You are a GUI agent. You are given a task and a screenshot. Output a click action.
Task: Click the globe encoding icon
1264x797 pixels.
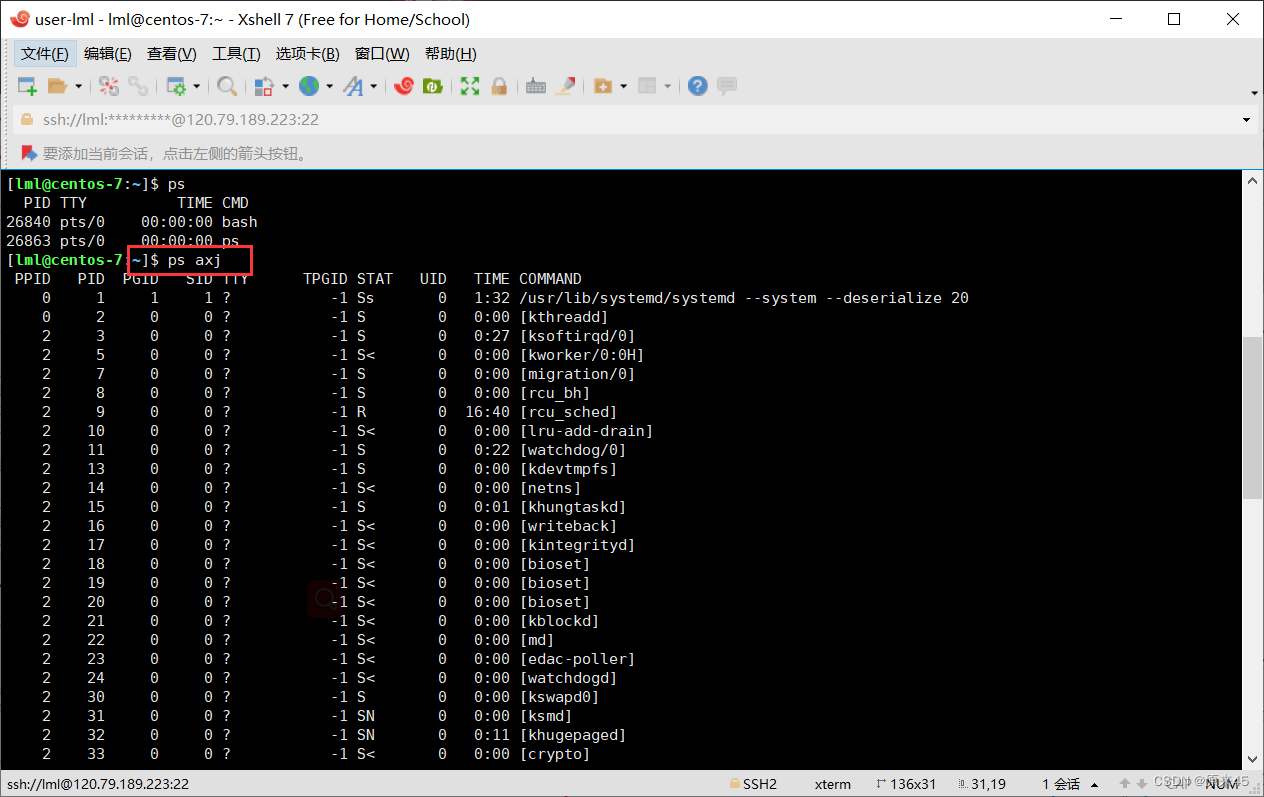[309, 86]
